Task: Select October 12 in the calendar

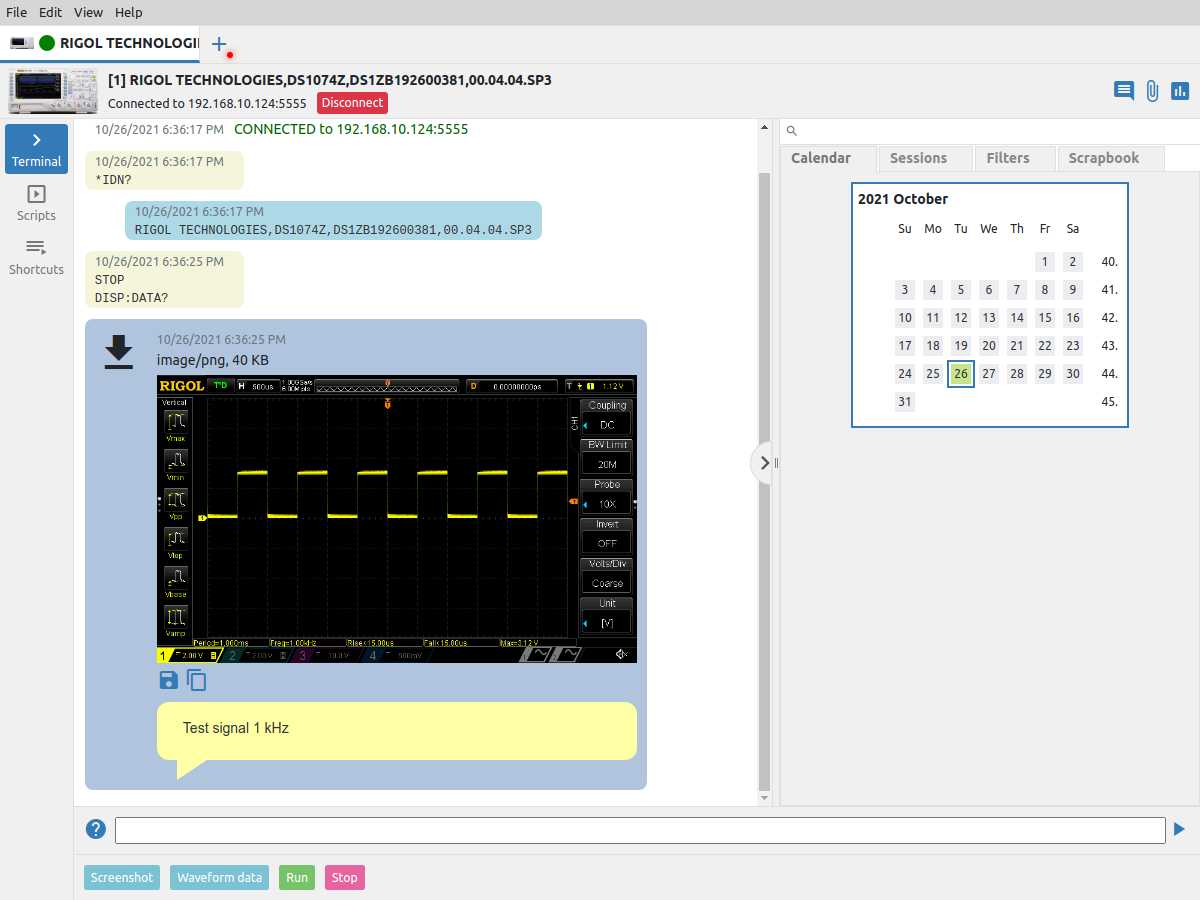Action: [961, 318]
